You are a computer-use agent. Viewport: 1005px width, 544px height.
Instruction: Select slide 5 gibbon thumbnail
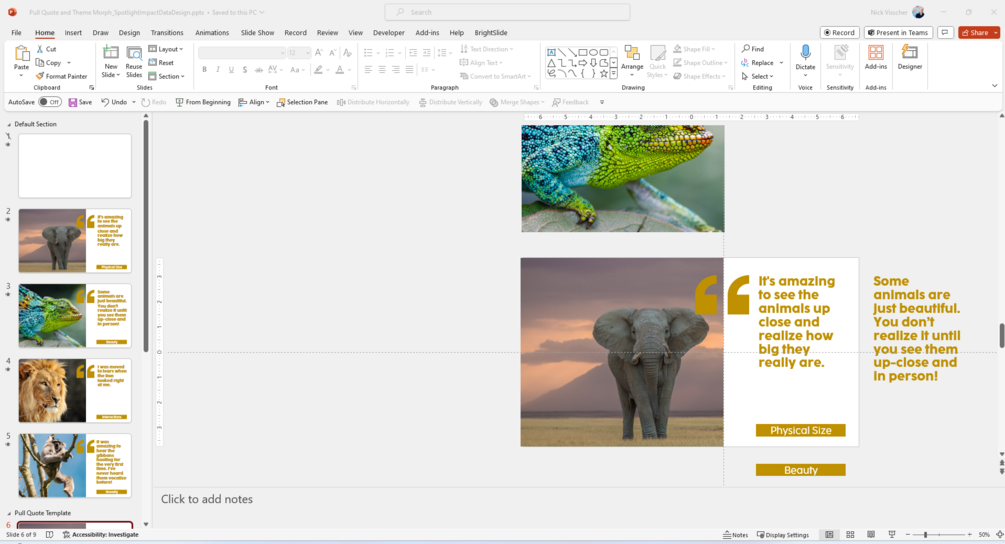pyautogui.click(x=75, y=465)
